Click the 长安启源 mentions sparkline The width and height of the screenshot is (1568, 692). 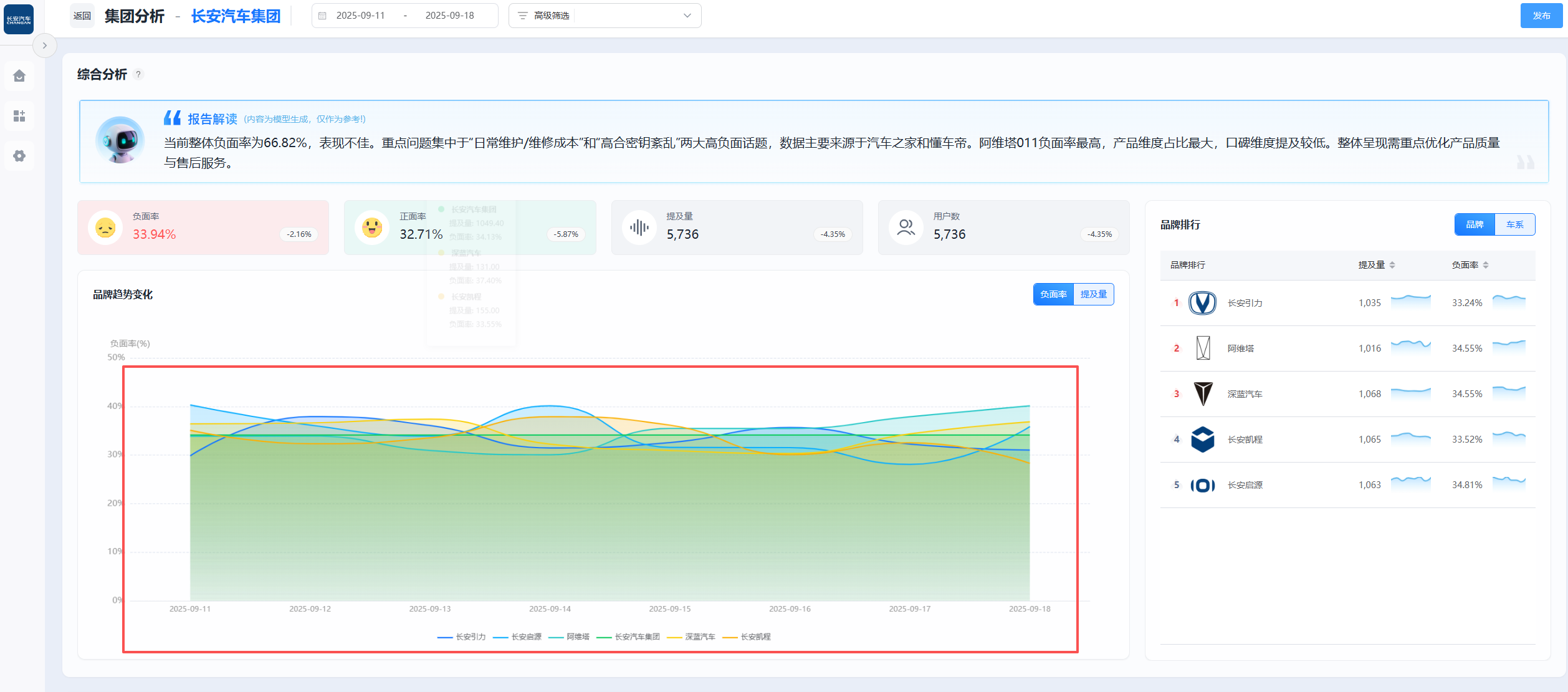coord(1410,484)
